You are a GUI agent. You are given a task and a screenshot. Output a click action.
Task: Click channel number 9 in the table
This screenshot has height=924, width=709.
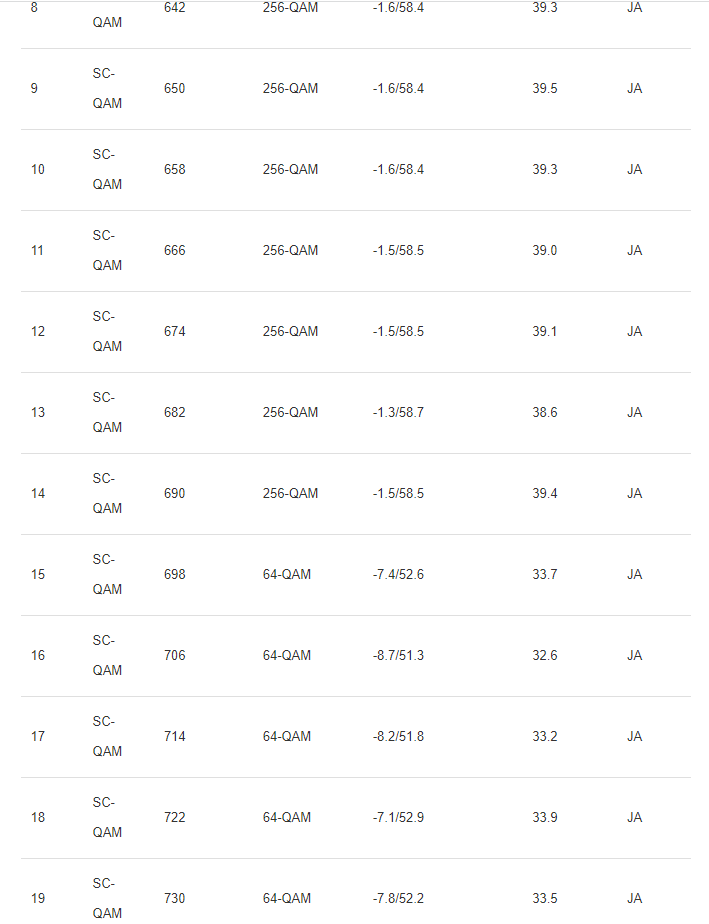(34, 89)
